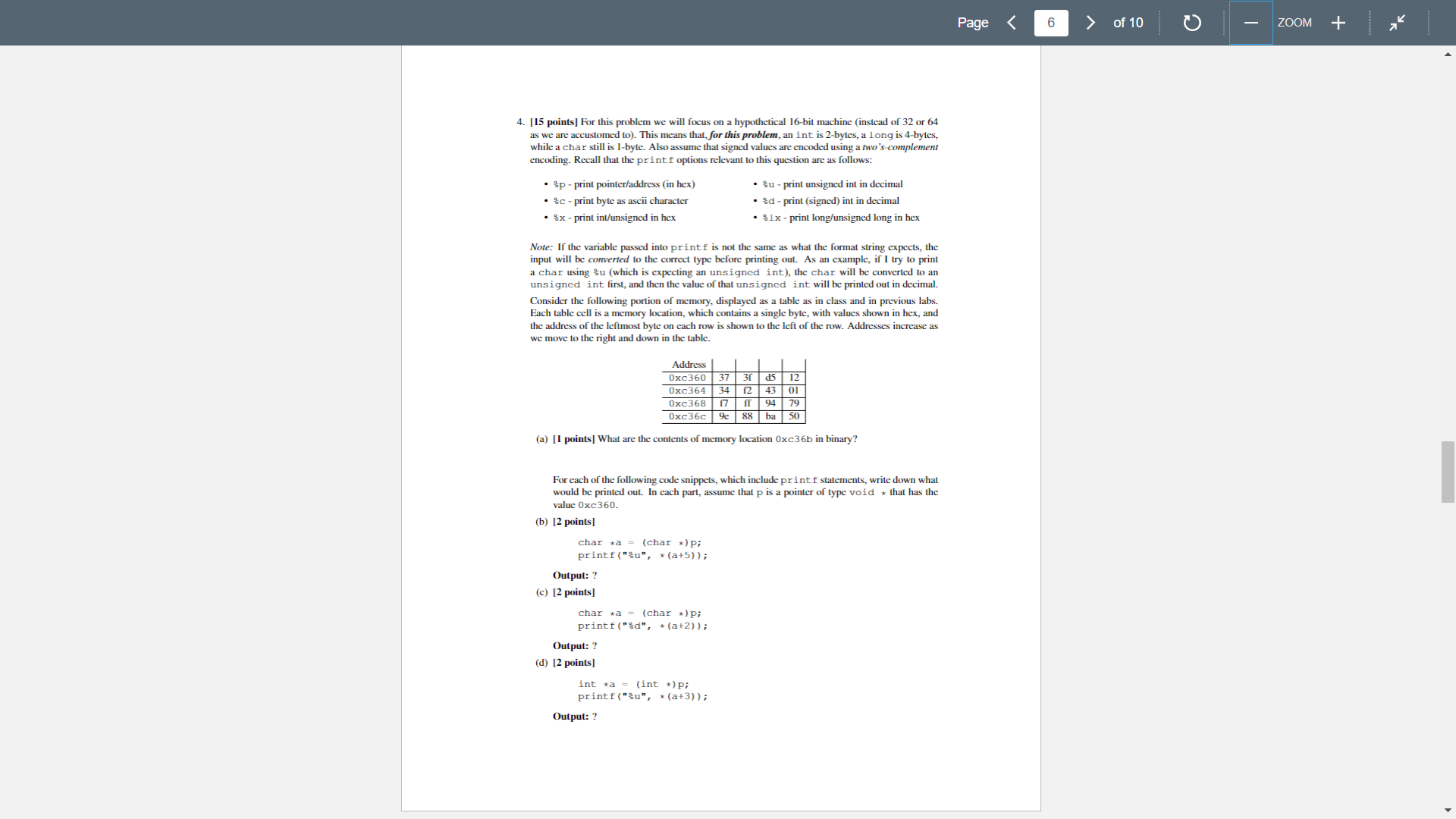
Task: Click the Address table header
Action: [689, 365]
